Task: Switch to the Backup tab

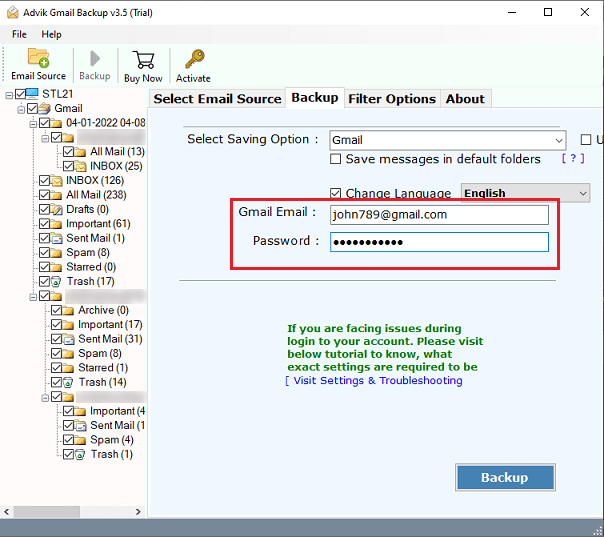Action: [x=315, y=98]
